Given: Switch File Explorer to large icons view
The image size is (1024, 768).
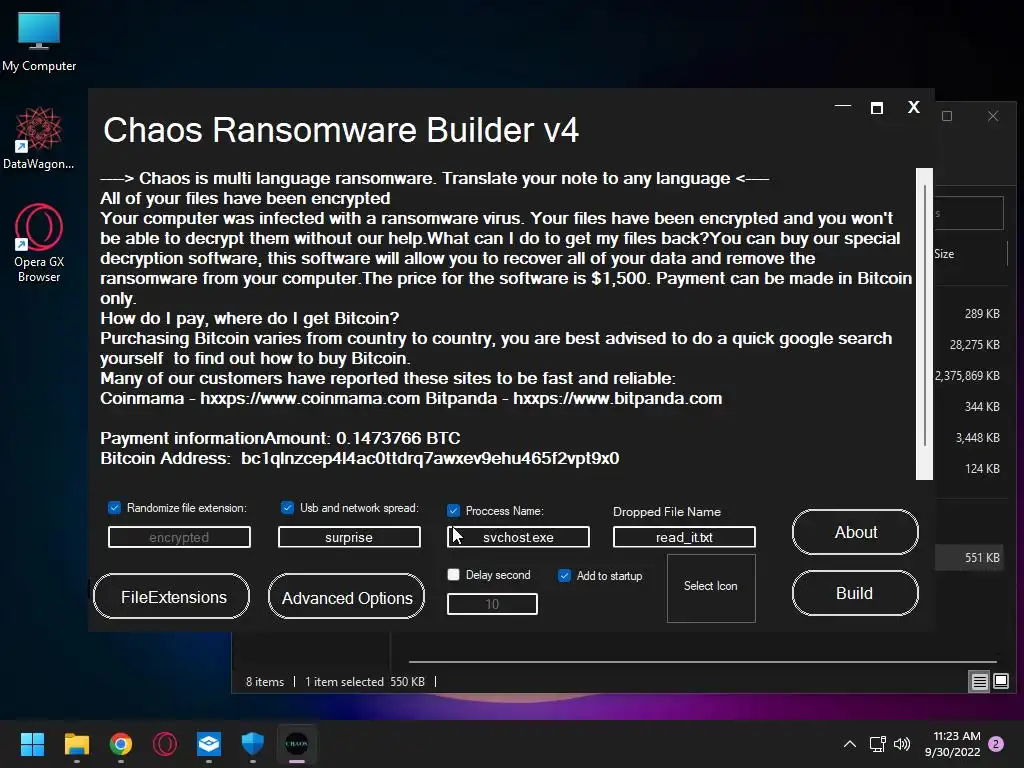Looking at the screenshot, I should tap(1000, 682).
